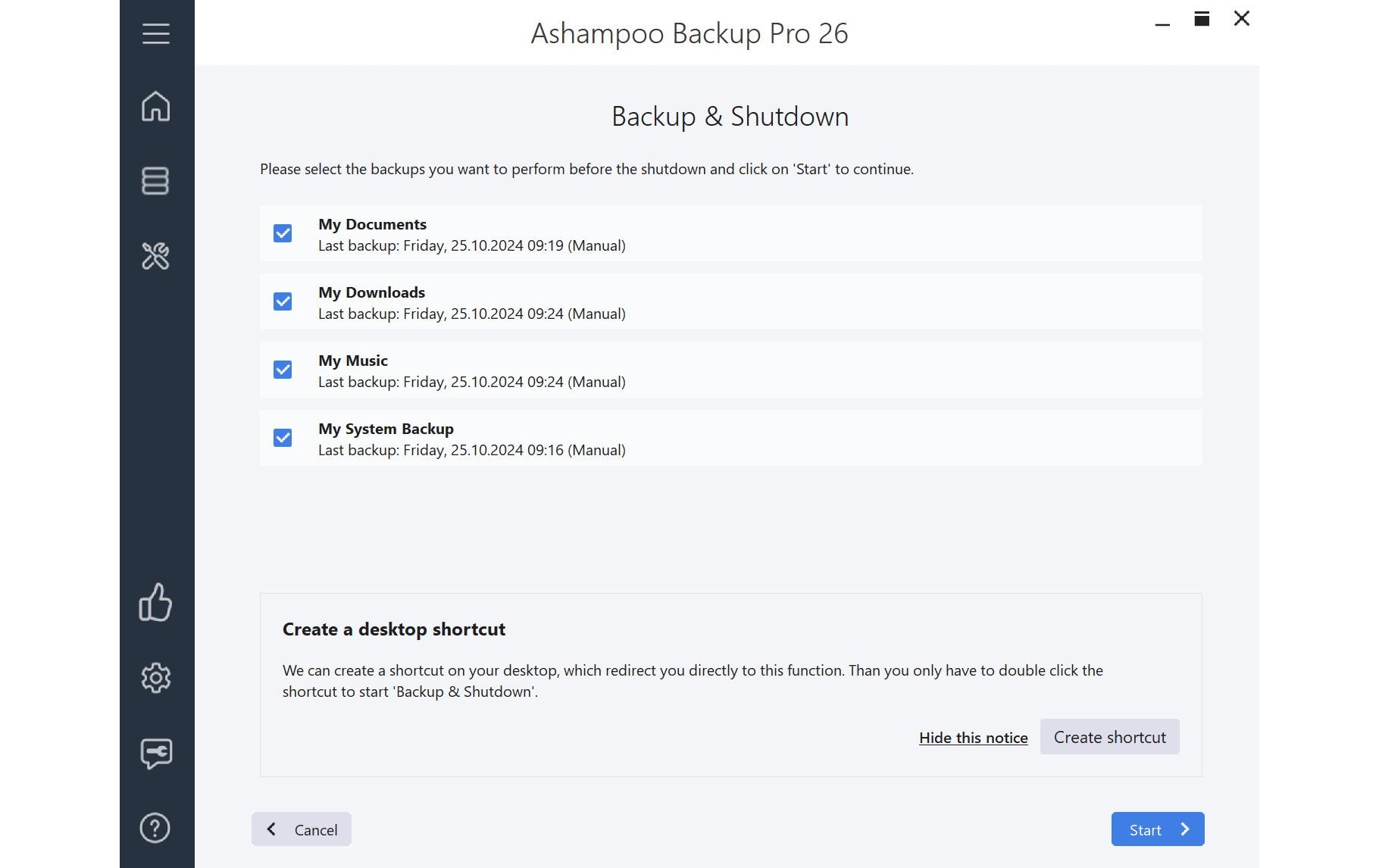The width and height of the screenshot is (1379, 868).
Task: Click the thumbs-up recommend icon
Action: click(155, 602)
